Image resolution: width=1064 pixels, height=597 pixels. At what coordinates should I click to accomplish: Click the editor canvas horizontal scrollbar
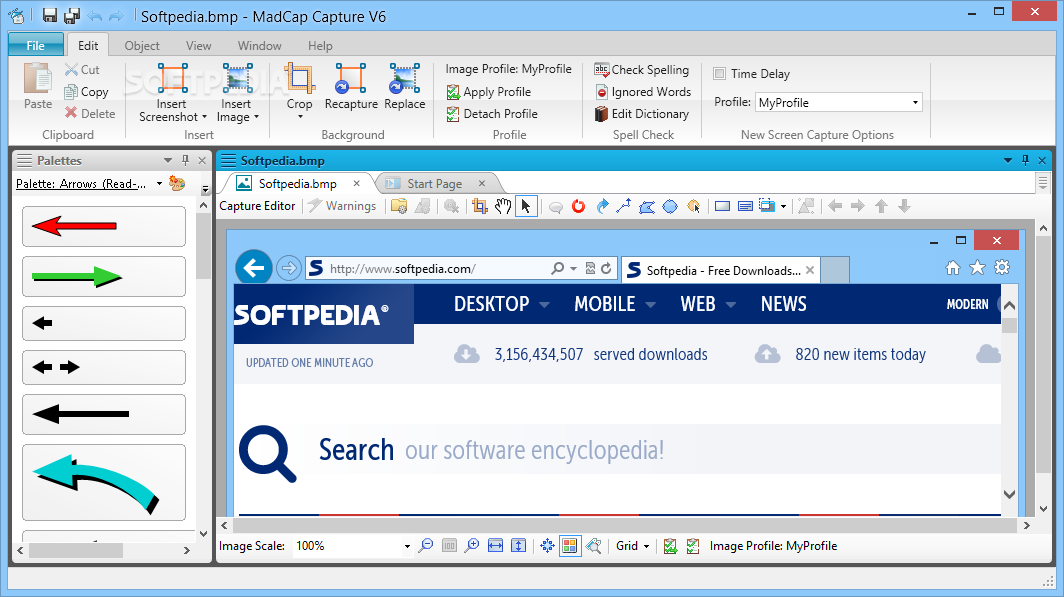tap(624, 525)
